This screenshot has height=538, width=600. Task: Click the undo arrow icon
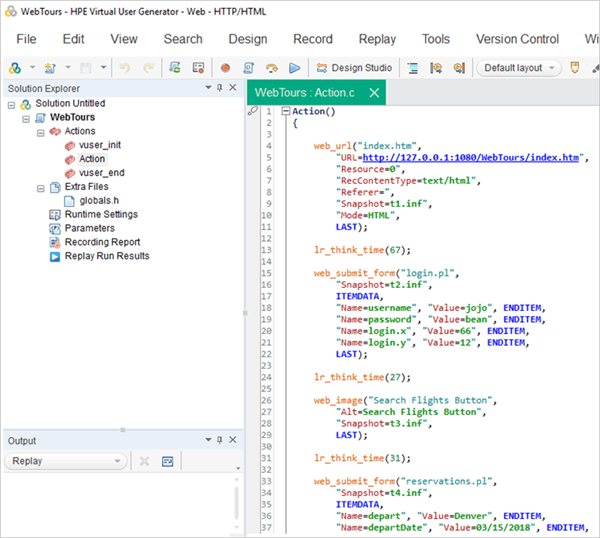pos(124,68)
